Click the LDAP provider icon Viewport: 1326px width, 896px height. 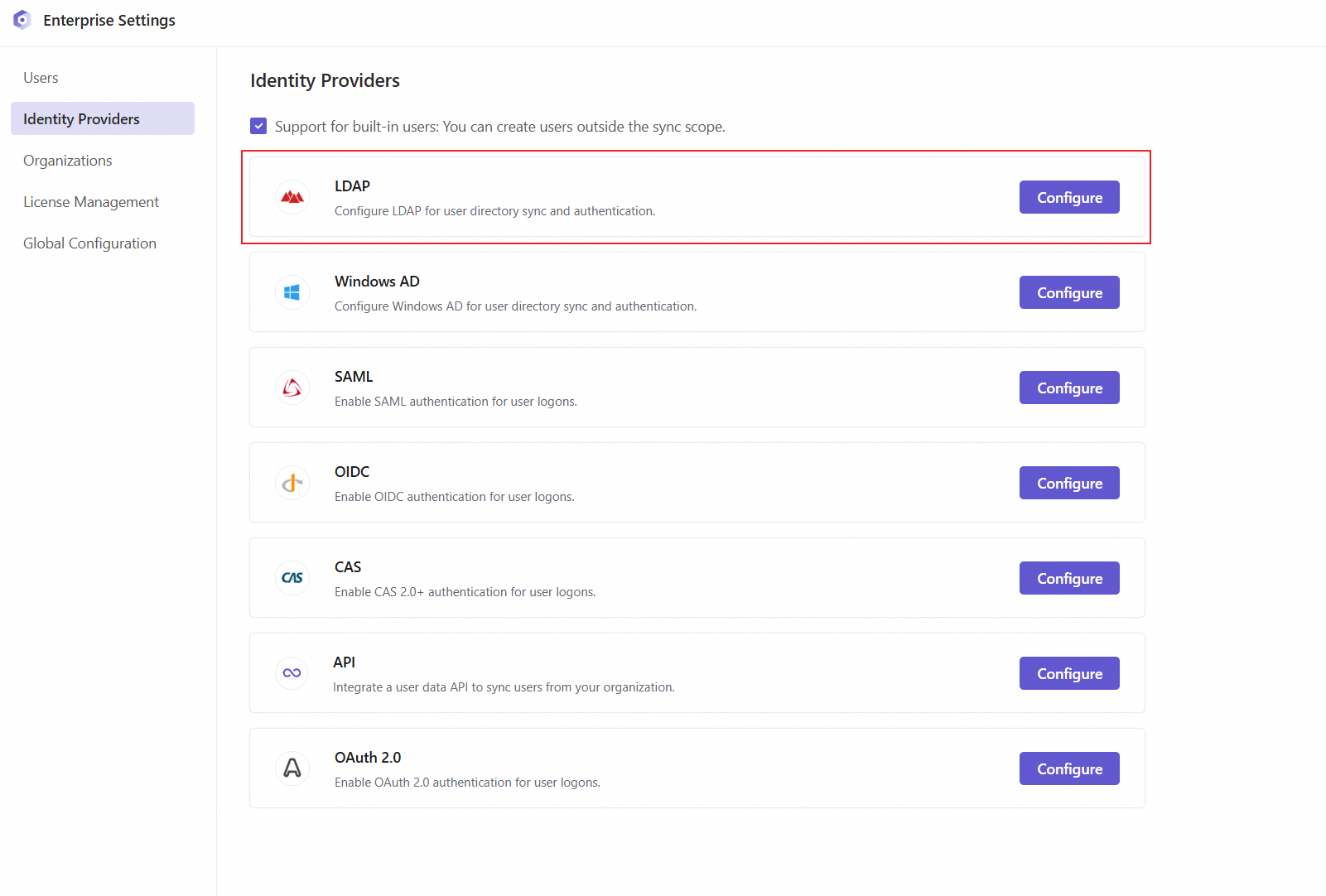coord(292,197)
